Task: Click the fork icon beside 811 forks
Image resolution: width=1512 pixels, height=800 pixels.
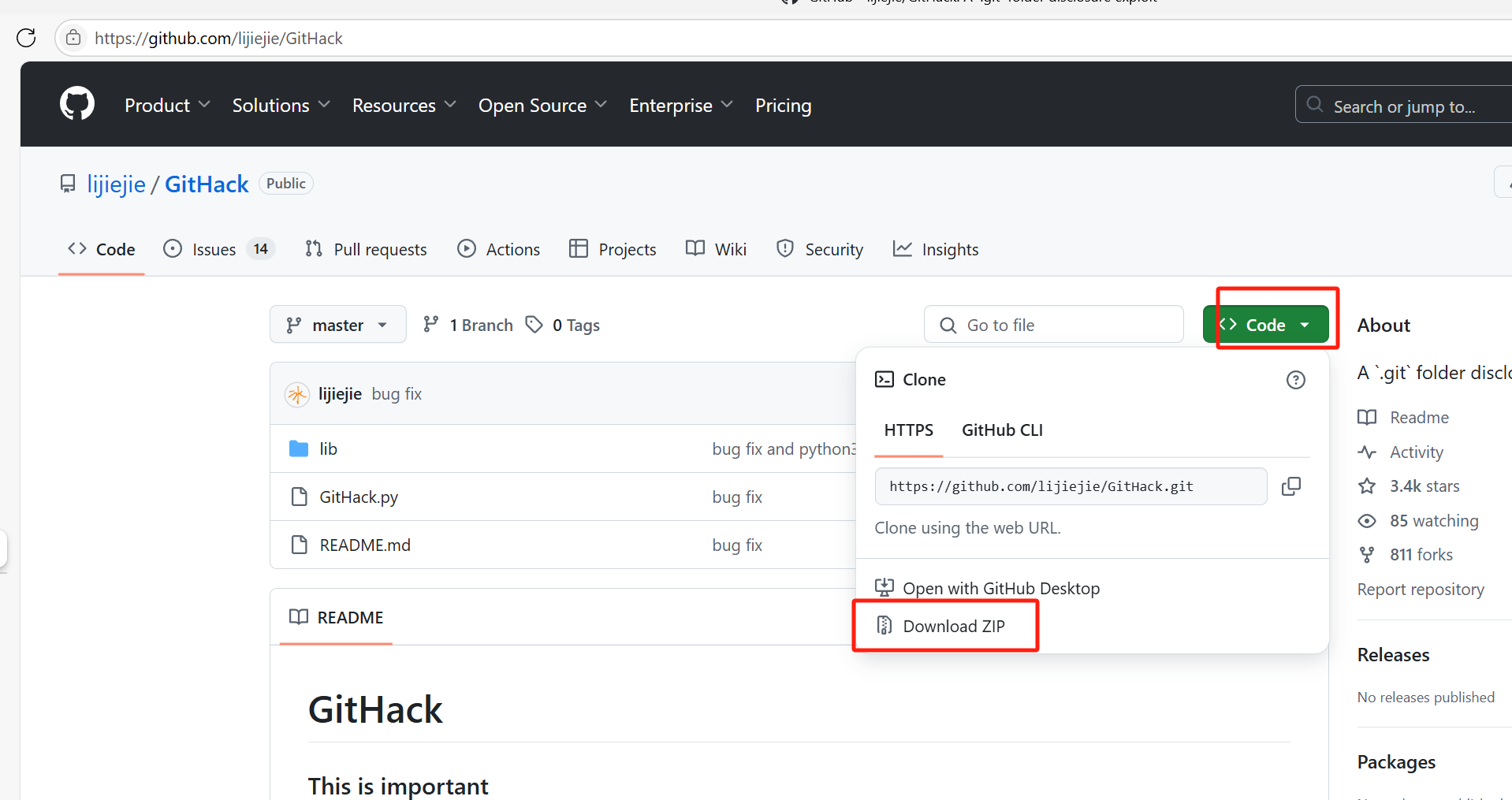Action: 1367,555
